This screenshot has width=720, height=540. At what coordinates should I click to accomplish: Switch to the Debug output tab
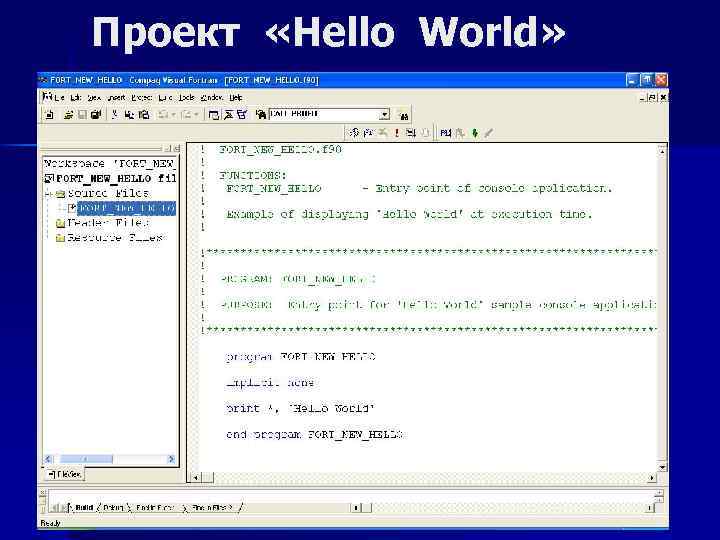click(x=113, y=507)
